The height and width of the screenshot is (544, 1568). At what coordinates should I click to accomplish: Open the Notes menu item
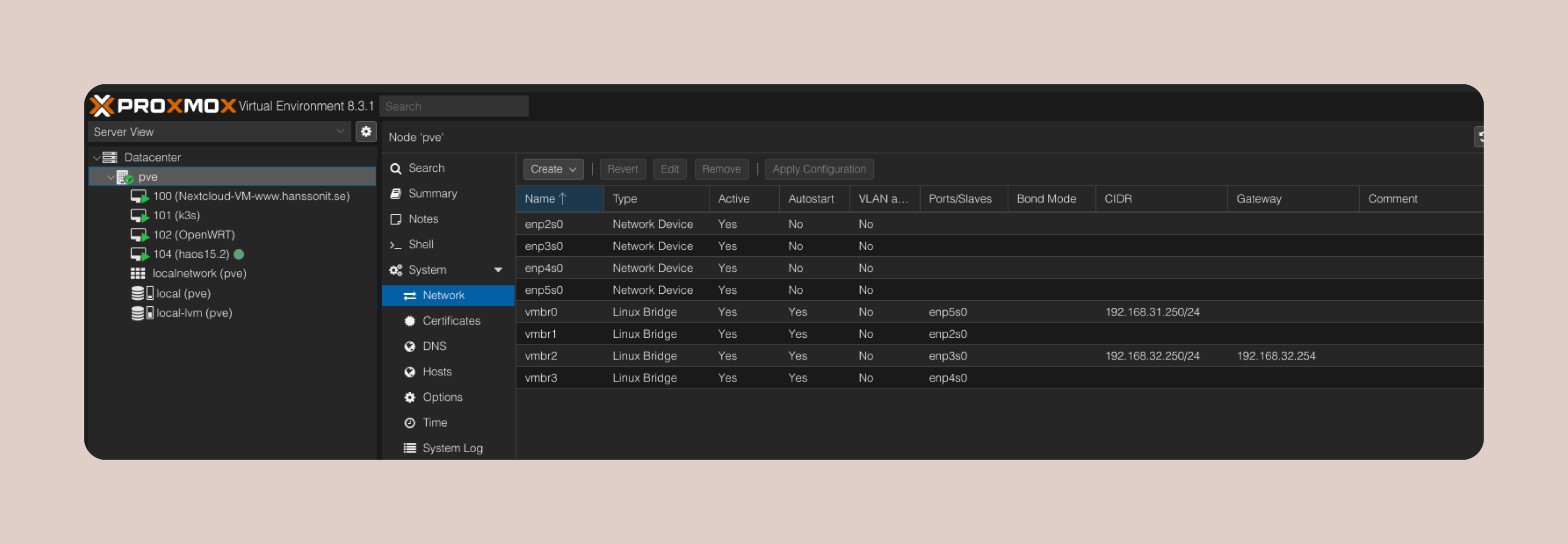(x=449, y=219)
